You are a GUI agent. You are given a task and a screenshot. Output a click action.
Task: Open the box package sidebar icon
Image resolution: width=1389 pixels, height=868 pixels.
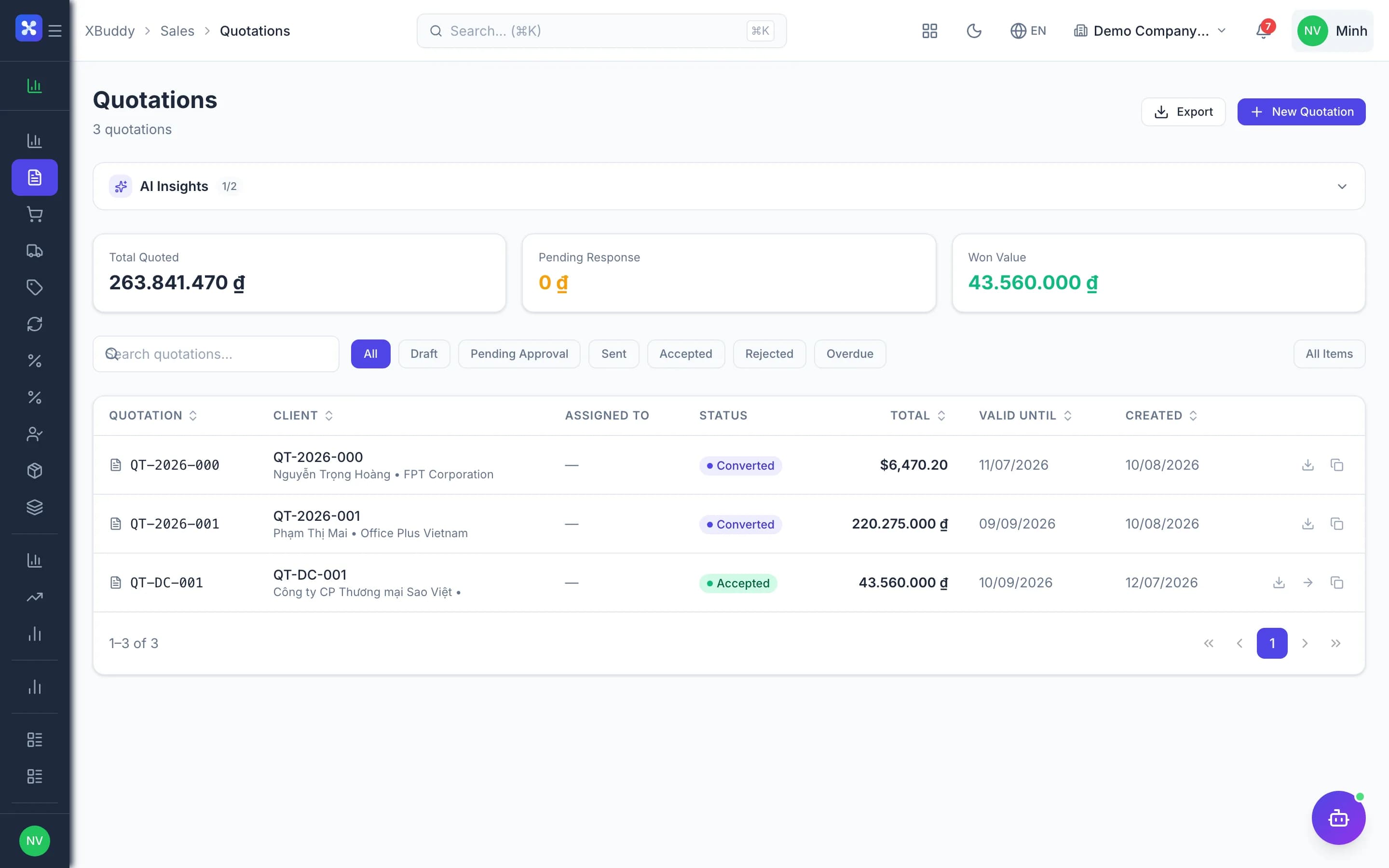point(34,471)
